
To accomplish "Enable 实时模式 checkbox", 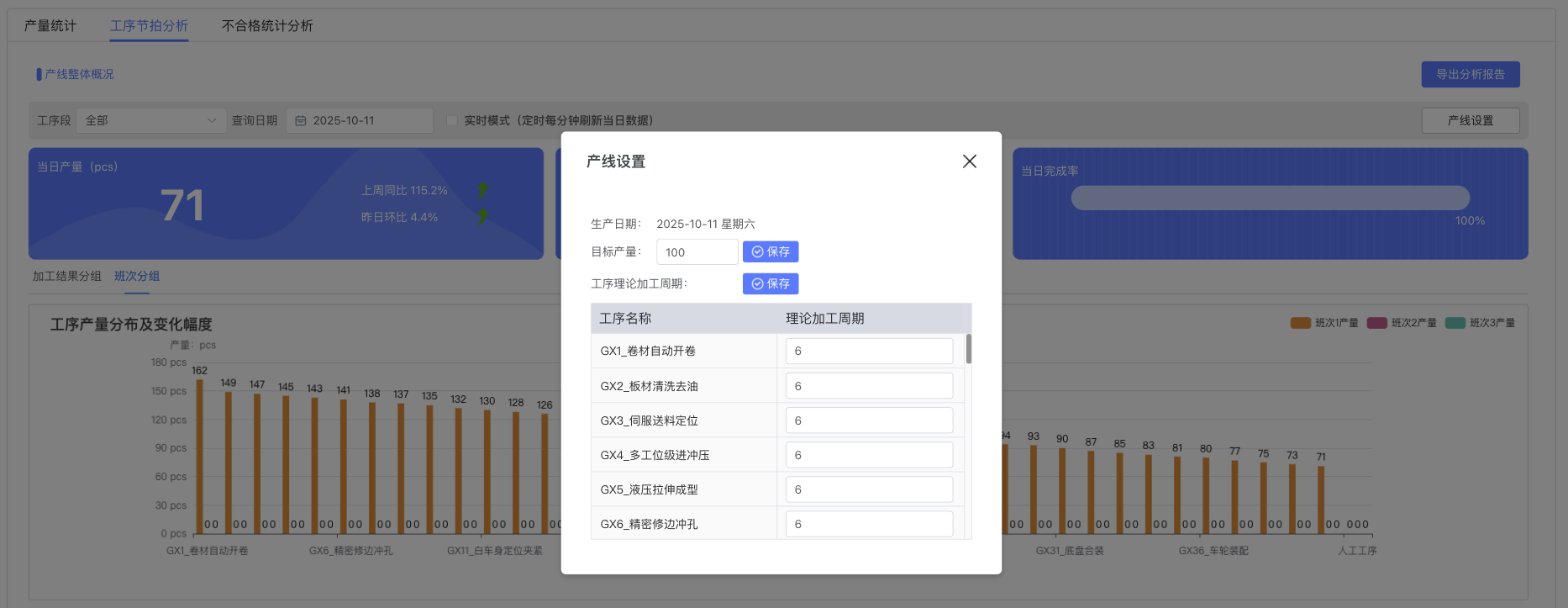I will [x=452, y=121].
